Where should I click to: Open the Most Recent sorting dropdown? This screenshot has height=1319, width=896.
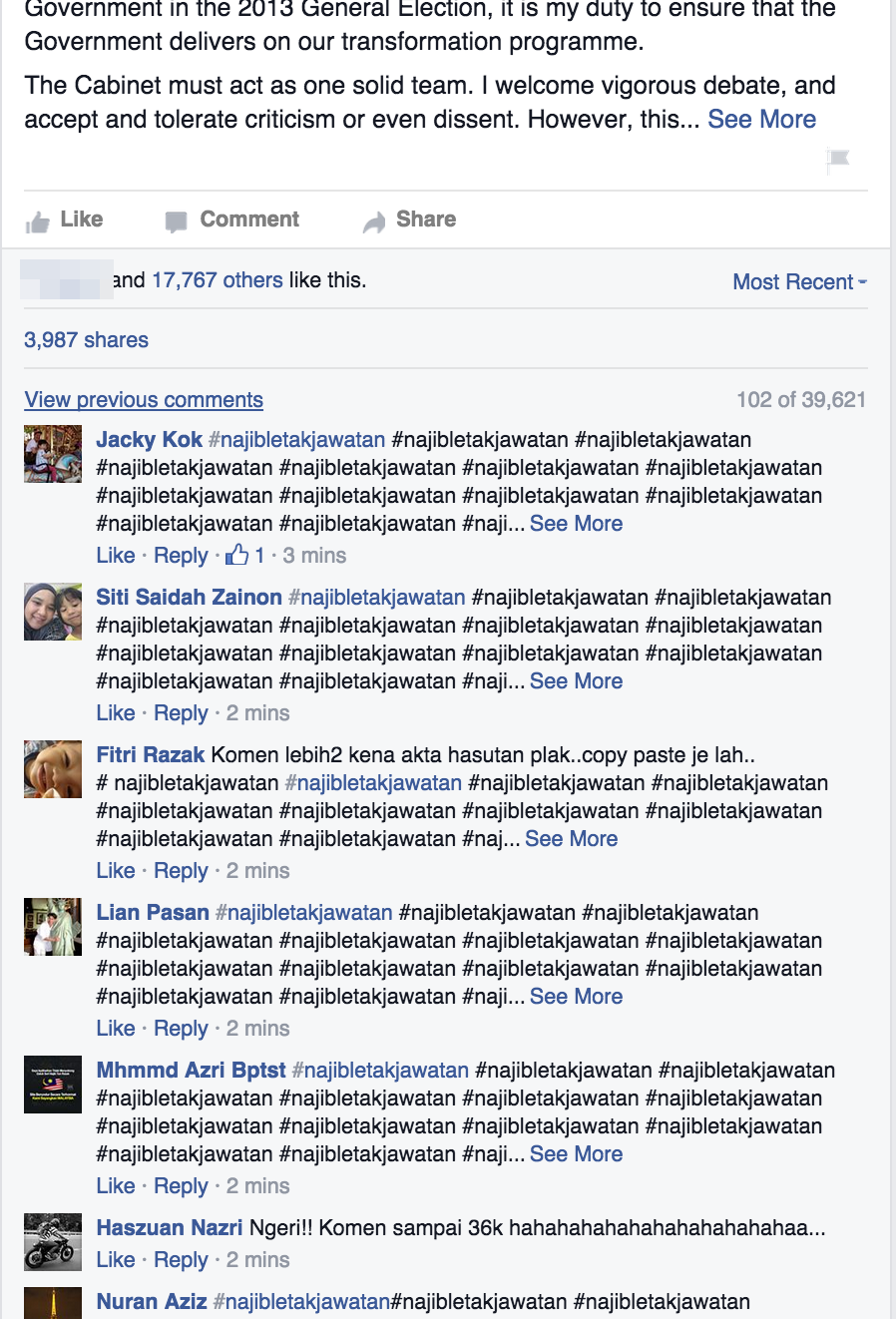(800, 281)
